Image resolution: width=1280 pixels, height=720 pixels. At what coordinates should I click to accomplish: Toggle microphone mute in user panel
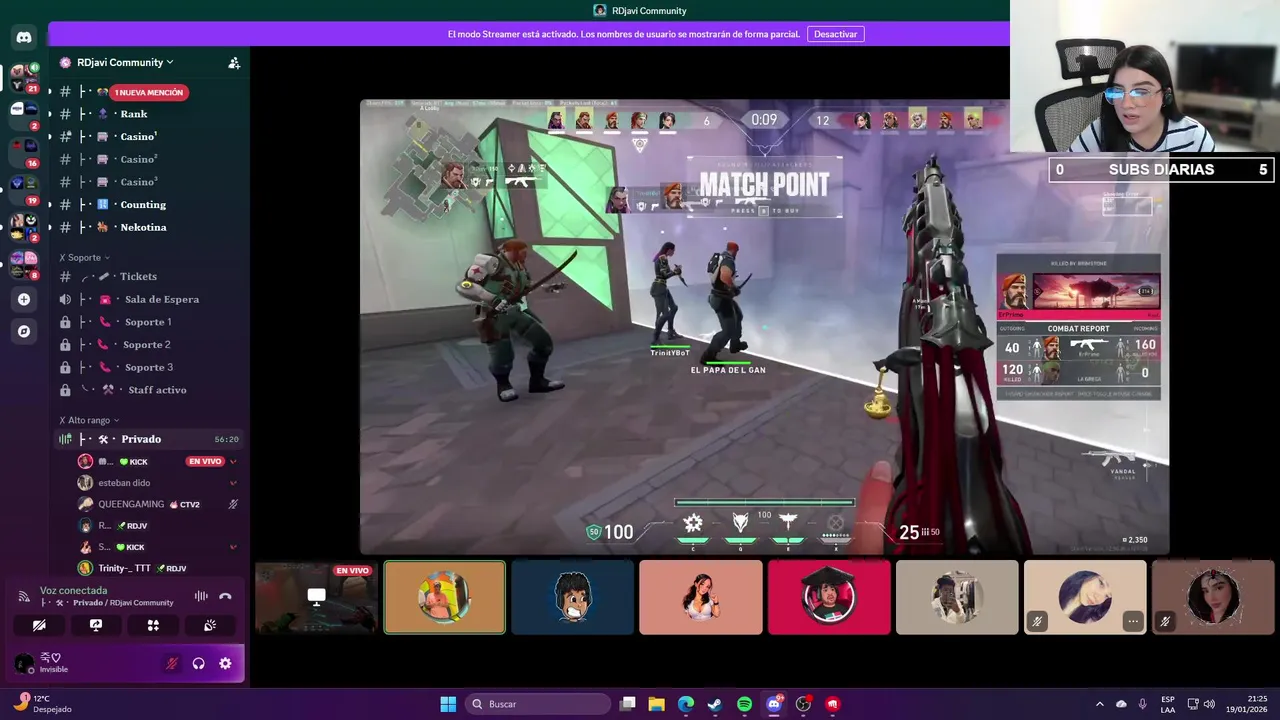click(x=172, y=663)
